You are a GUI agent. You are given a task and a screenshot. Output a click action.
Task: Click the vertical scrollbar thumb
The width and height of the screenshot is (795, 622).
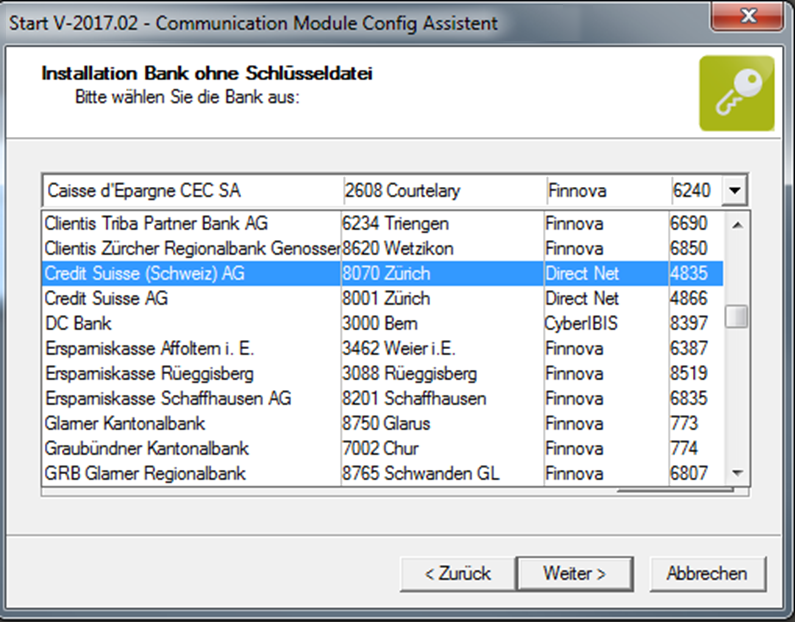tap(737, 317)
